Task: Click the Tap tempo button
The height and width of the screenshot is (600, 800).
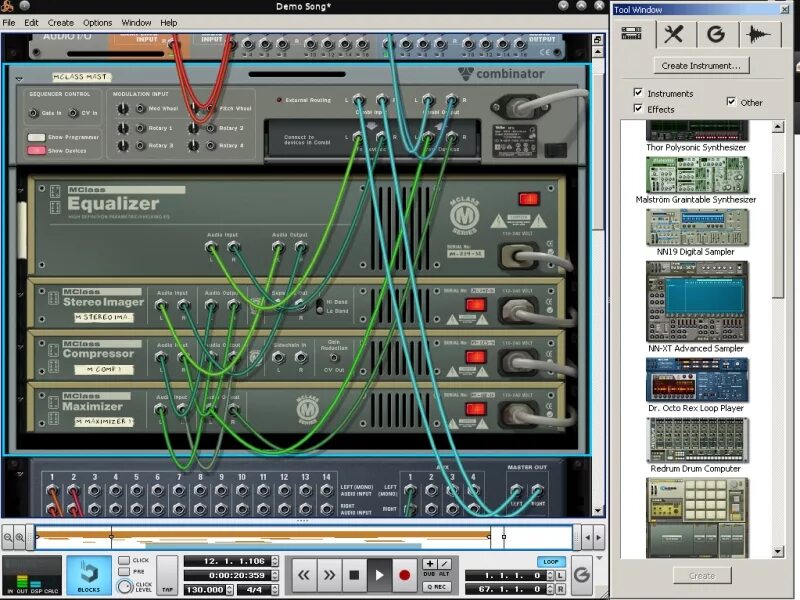Action: click(167, 575)
